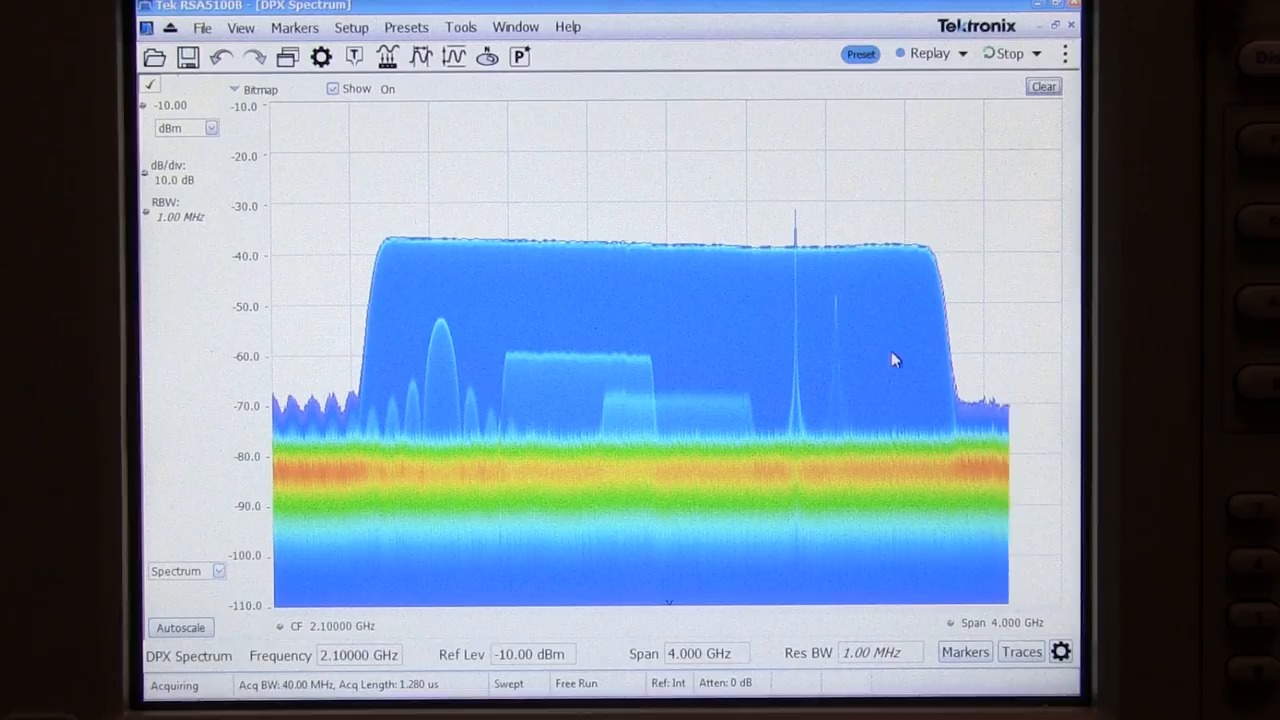
Task: Click the Preset plus 'P' icon
Action: (x=520, y=57)
